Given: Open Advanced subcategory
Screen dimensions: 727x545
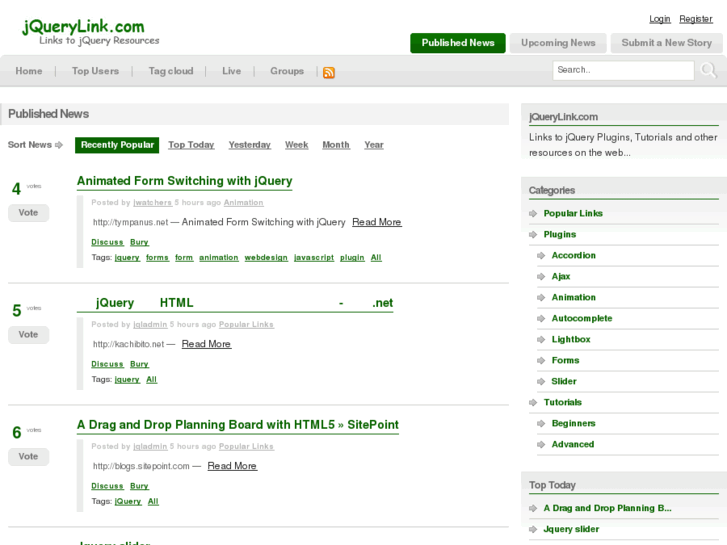Looking at the screenshot, I should click(x=573, y=444).
